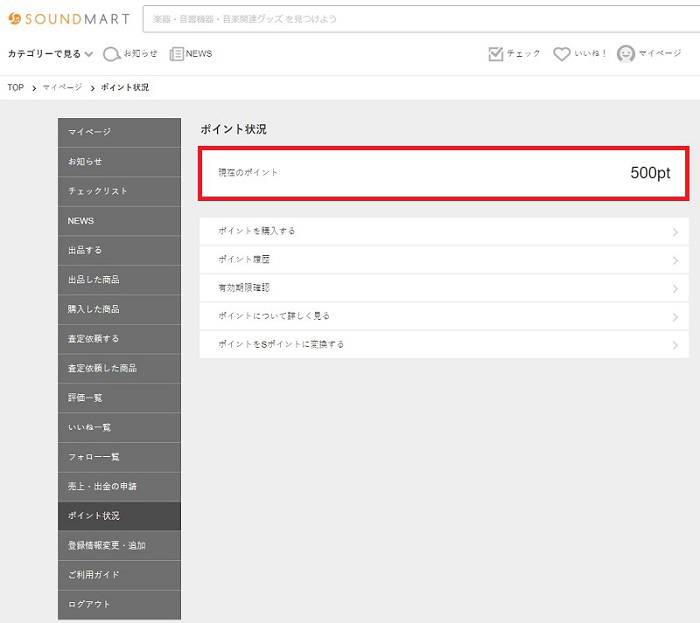
Task: Select 出品する in sidebar menu
Action: tap(119, 250)
